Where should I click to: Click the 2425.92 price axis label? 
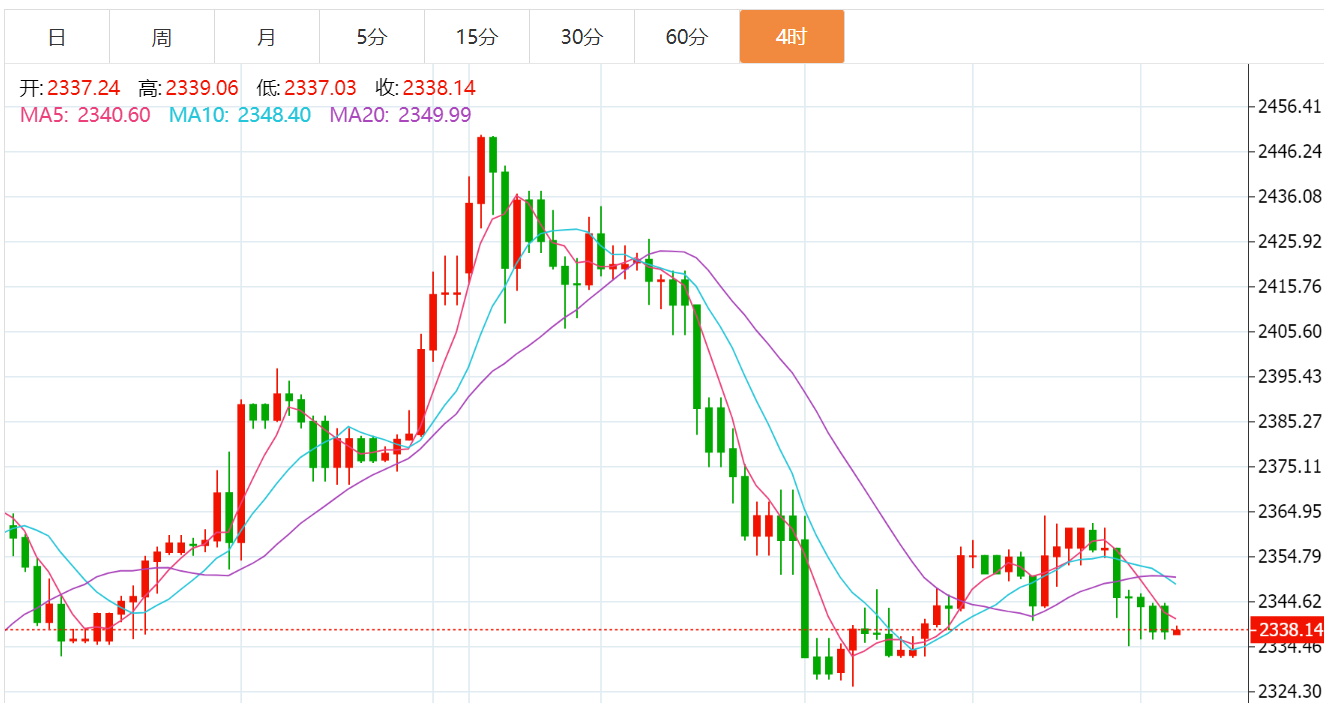coord(1290,241)
